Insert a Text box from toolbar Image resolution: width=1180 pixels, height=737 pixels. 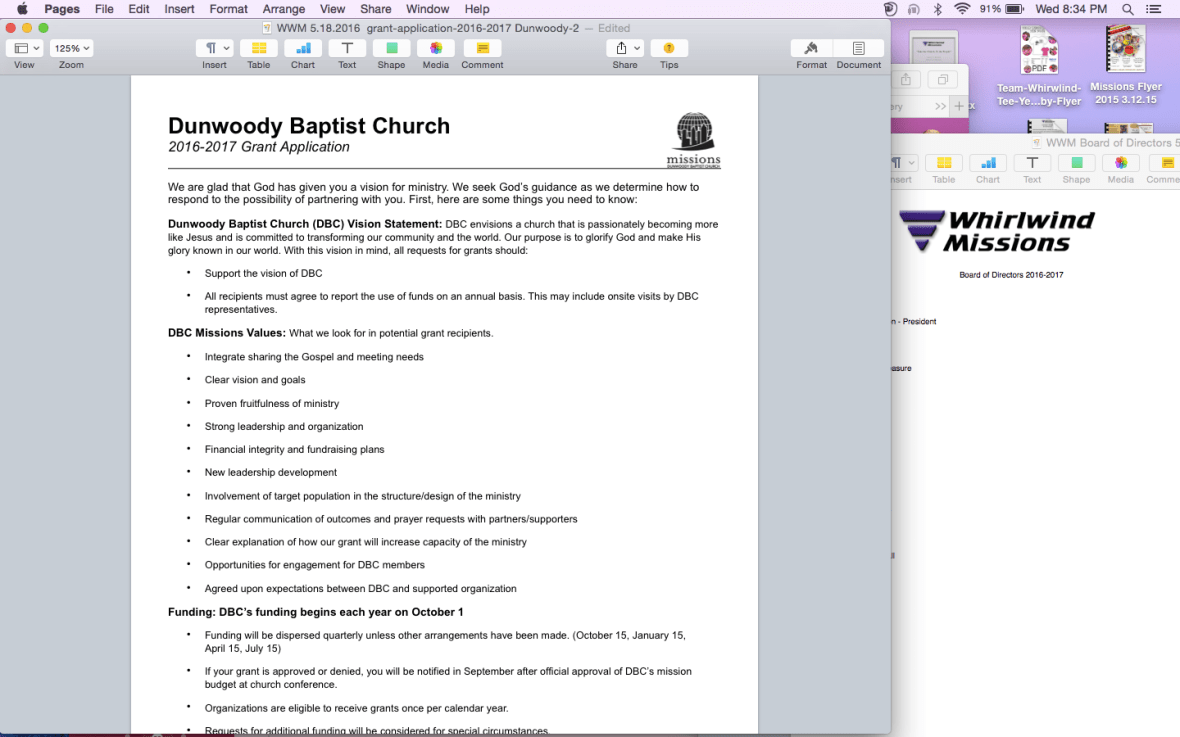pos(347,48)
